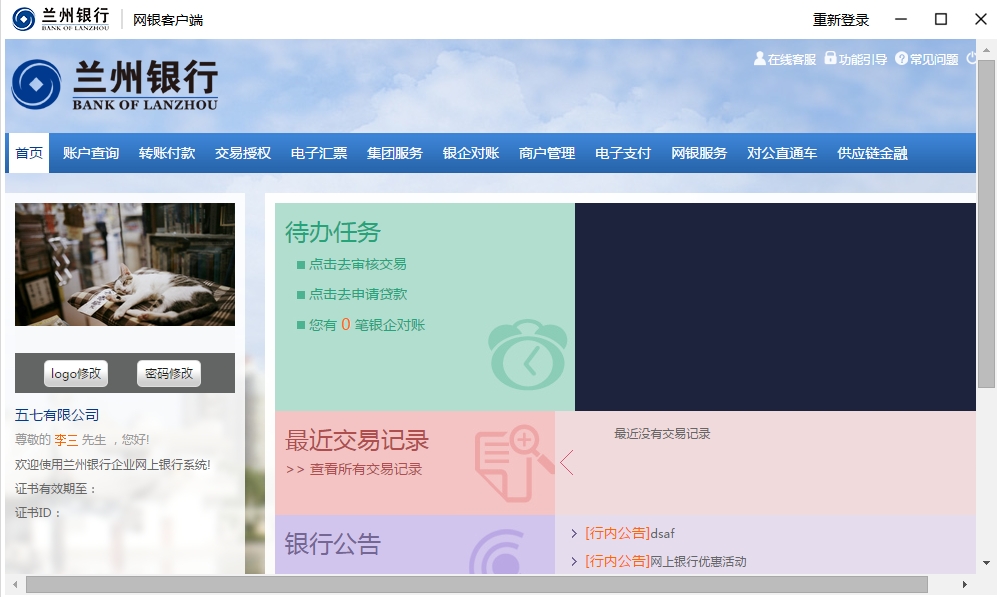This screenshot has width=998, height=597.
Task: Click 点击去申请贷款 link
Action: pos(358,294)
